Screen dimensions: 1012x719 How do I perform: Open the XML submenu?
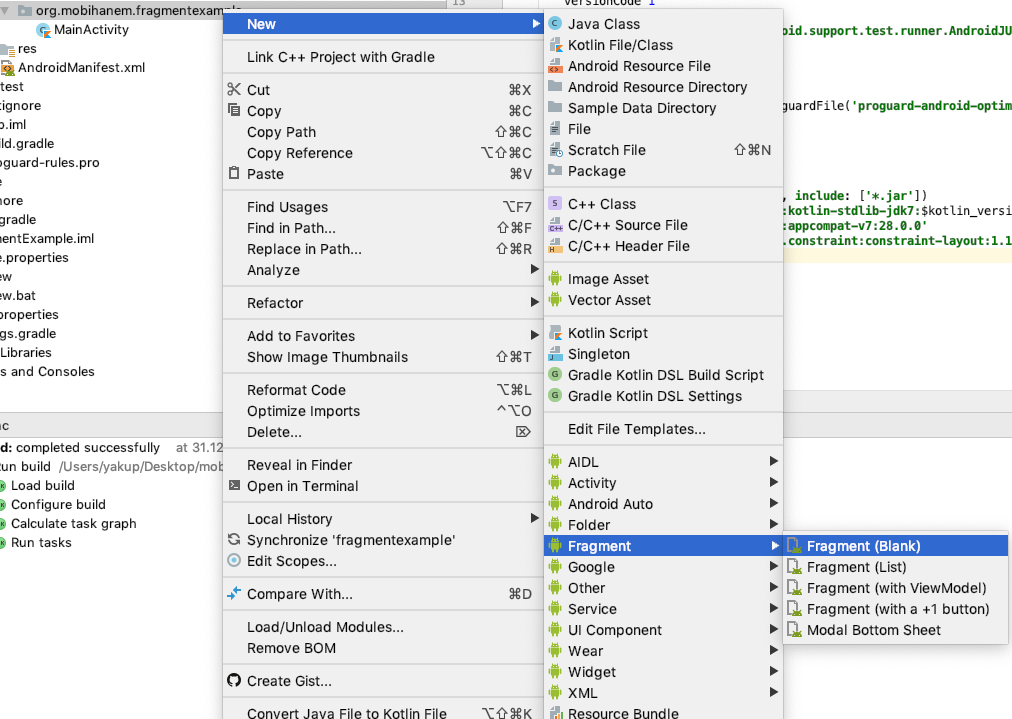point(663,693)
